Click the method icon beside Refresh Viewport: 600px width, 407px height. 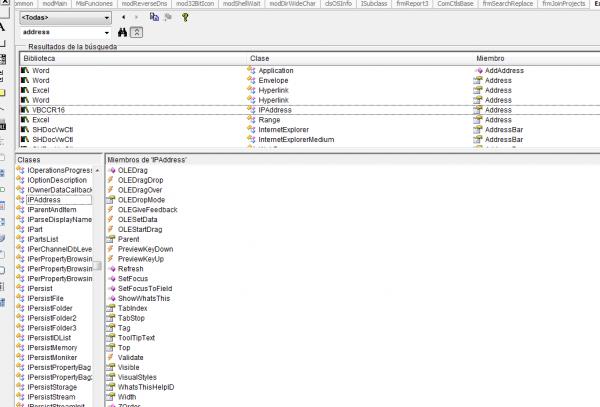112,269
